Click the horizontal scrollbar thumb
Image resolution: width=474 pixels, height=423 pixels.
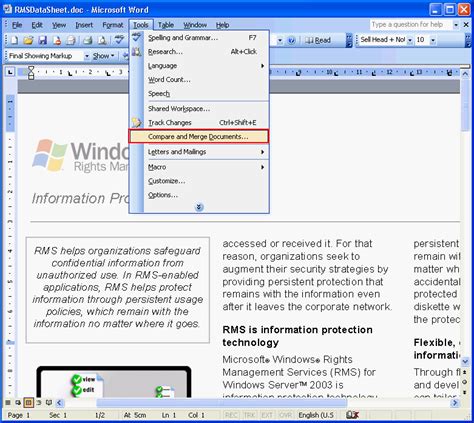(x=221, y=403)
